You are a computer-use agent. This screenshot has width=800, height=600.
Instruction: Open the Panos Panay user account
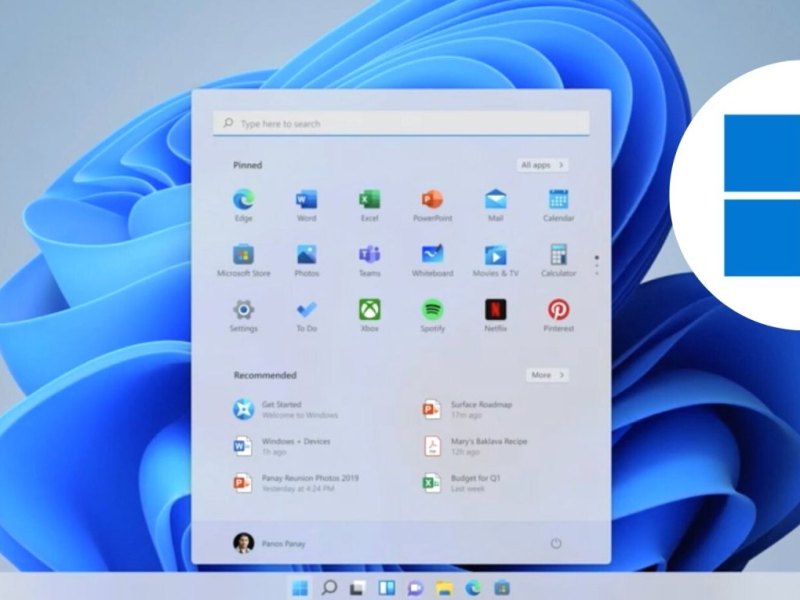coord(269,543)
